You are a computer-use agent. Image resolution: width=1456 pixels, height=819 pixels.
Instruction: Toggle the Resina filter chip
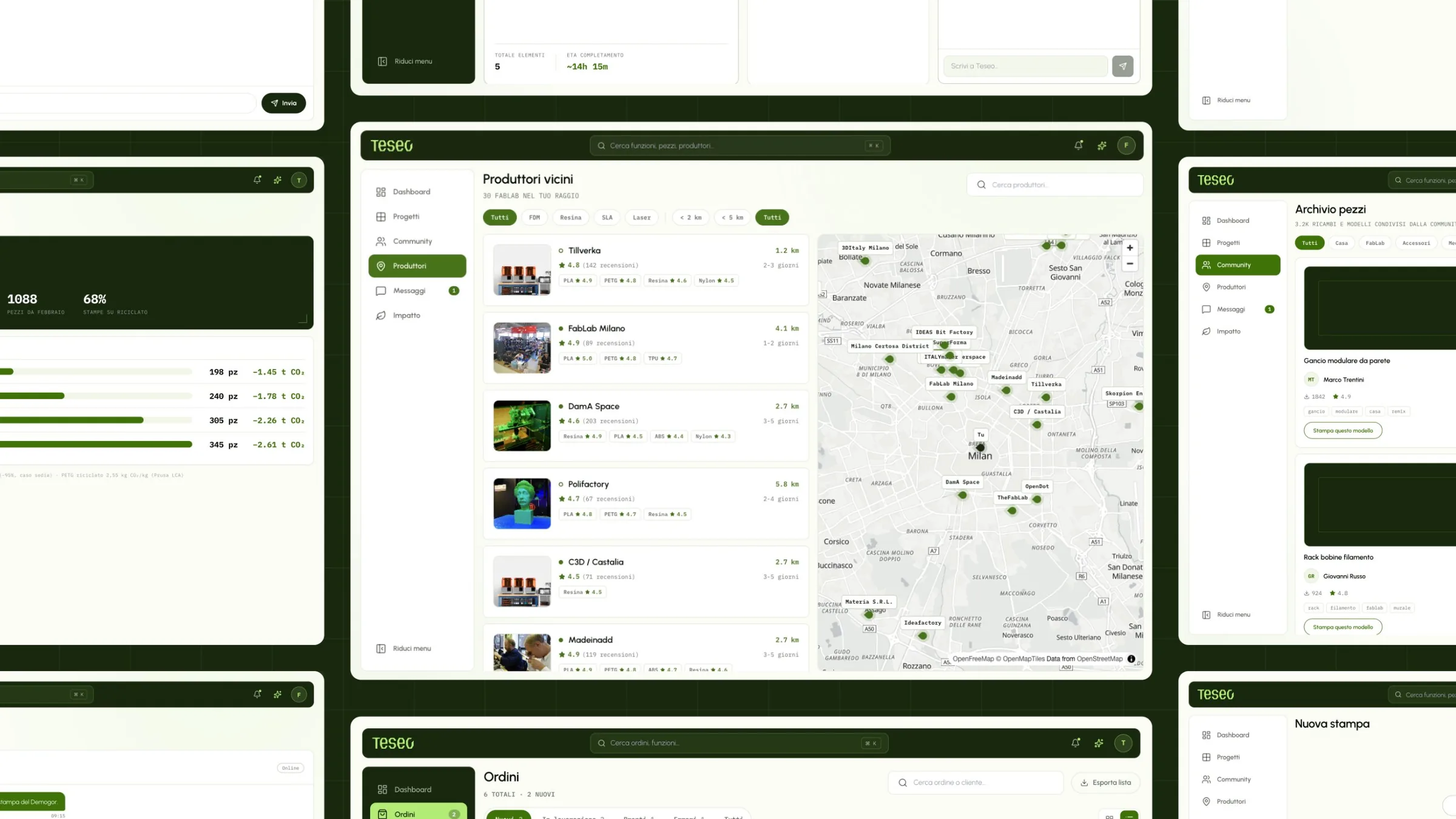point(570,218)
